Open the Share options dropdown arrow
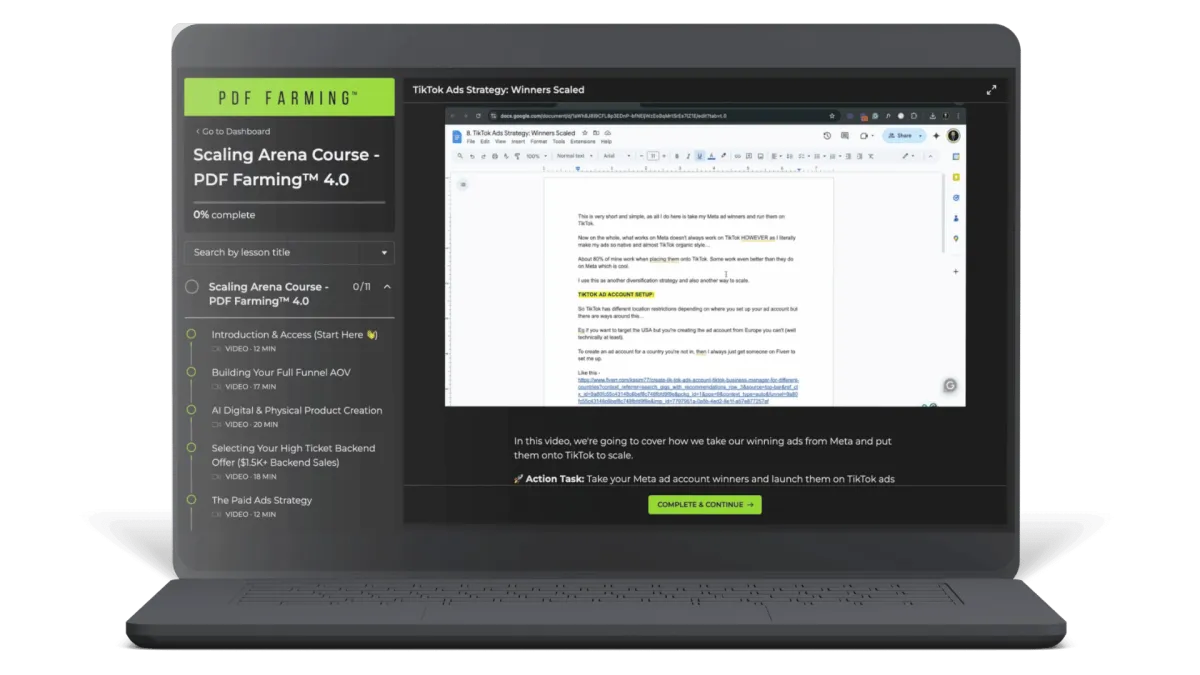The width and height of the screenshot is (1200, 675). 921,135
